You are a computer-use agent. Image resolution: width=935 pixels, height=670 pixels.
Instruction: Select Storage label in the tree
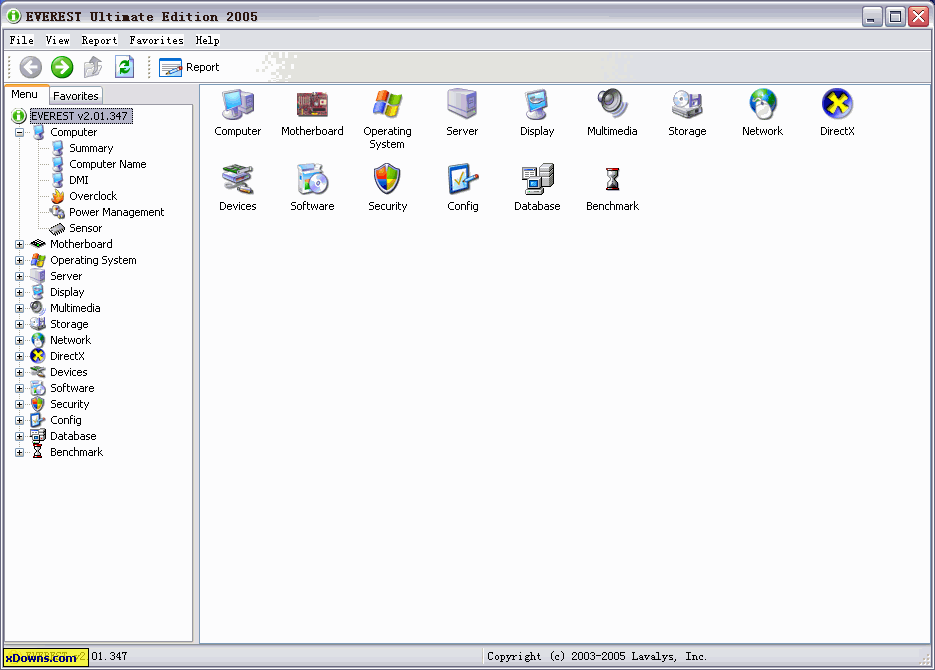pos(69,324)
